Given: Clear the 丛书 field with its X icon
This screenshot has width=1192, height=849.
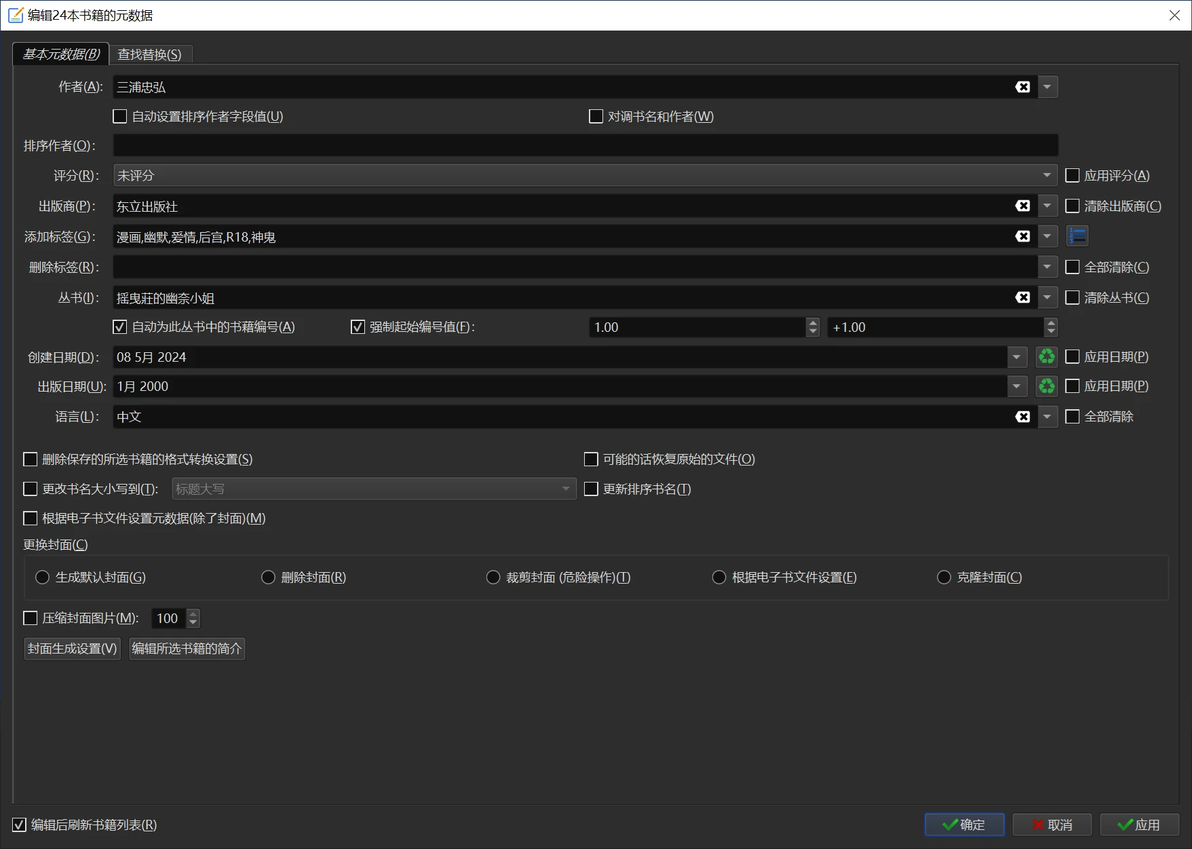Looking at the screenshot, I should 1022,297.
